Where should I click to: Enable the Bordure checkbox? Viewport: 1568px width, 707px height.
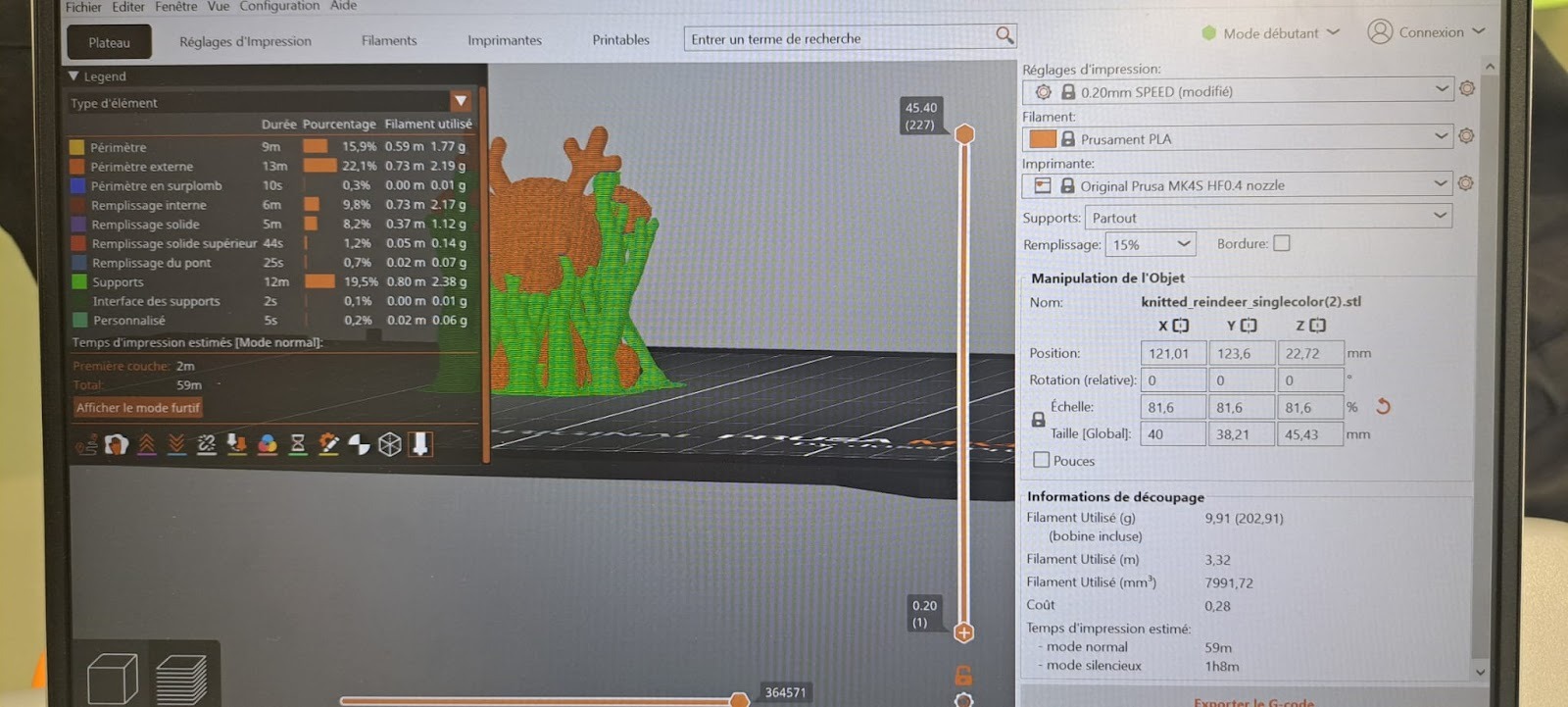pyautogui.click(x=1281, y=243)
